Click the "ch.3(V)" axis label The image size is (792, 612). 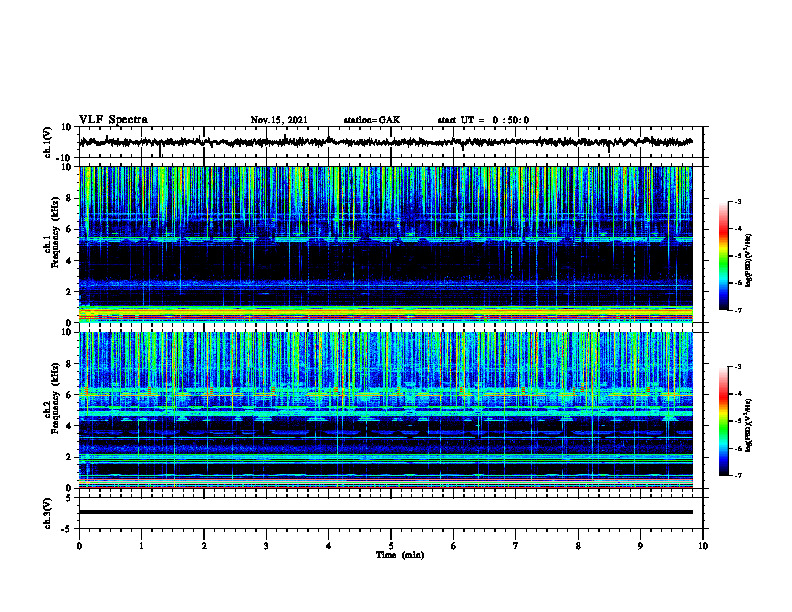point(47,513)
